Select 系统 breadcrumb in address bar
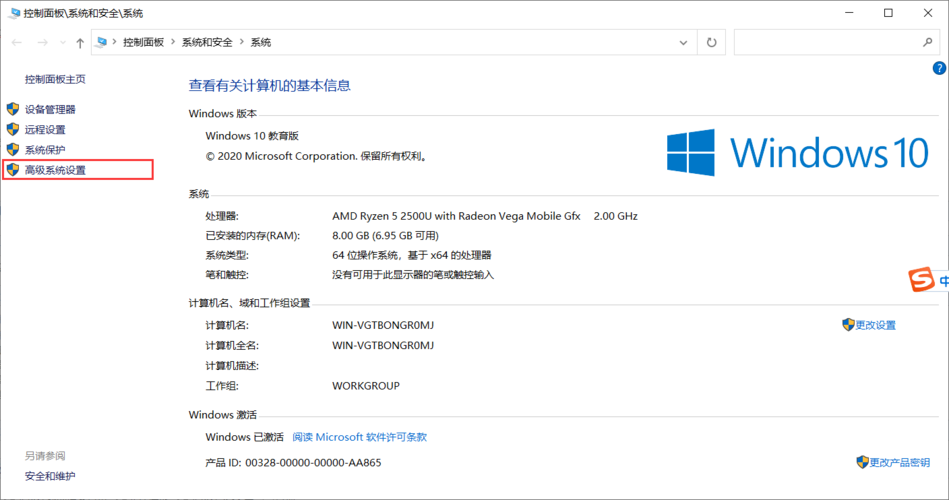 pos(261,42)
